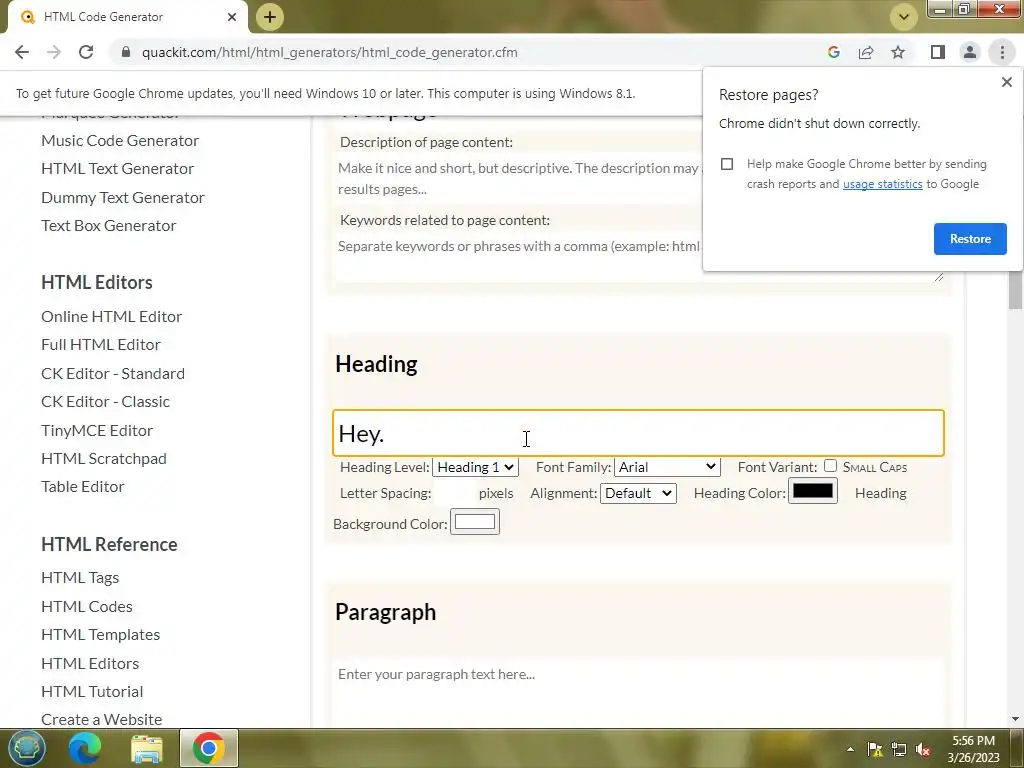Screen dimensions: 1024x768
Task: Go back using the browser back arrow
Action: click(x=22, y=52)
